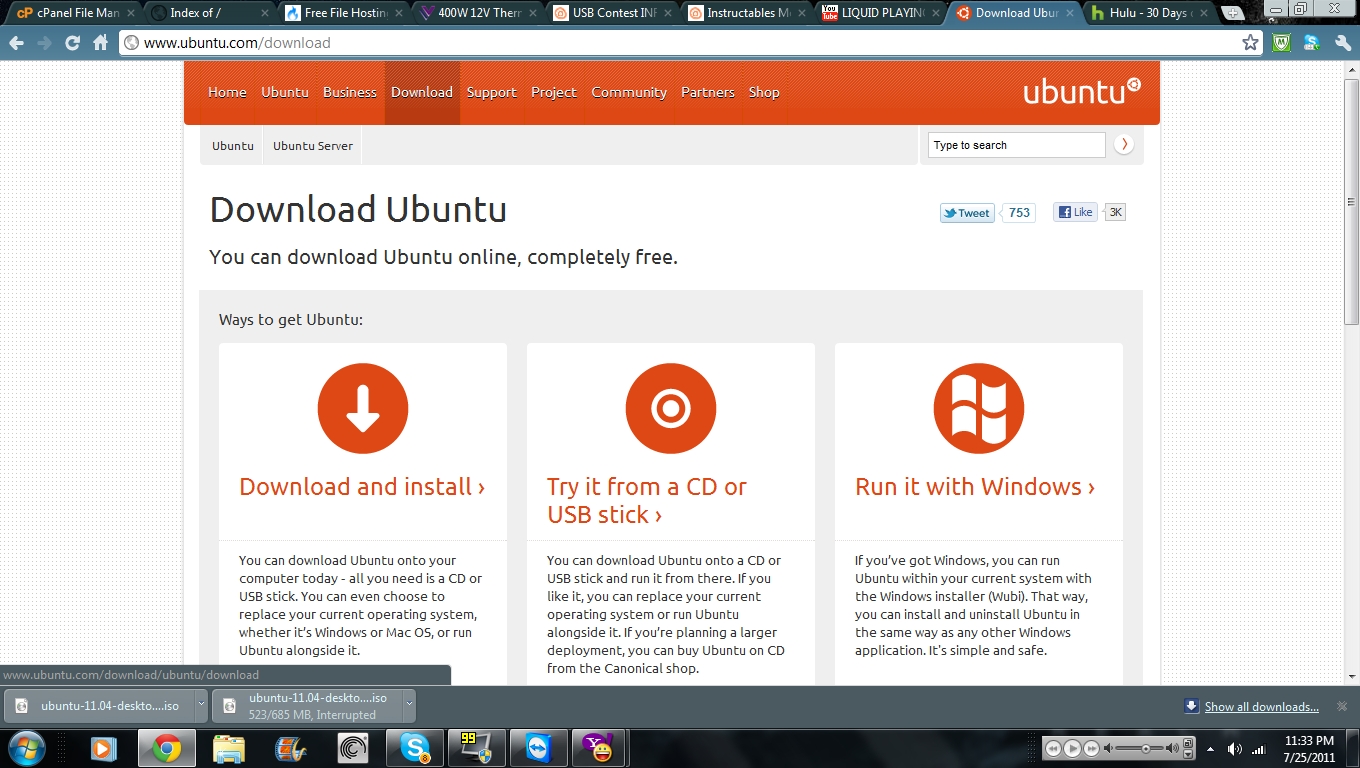
Task: Reload the current page
Action: [72, 43]
